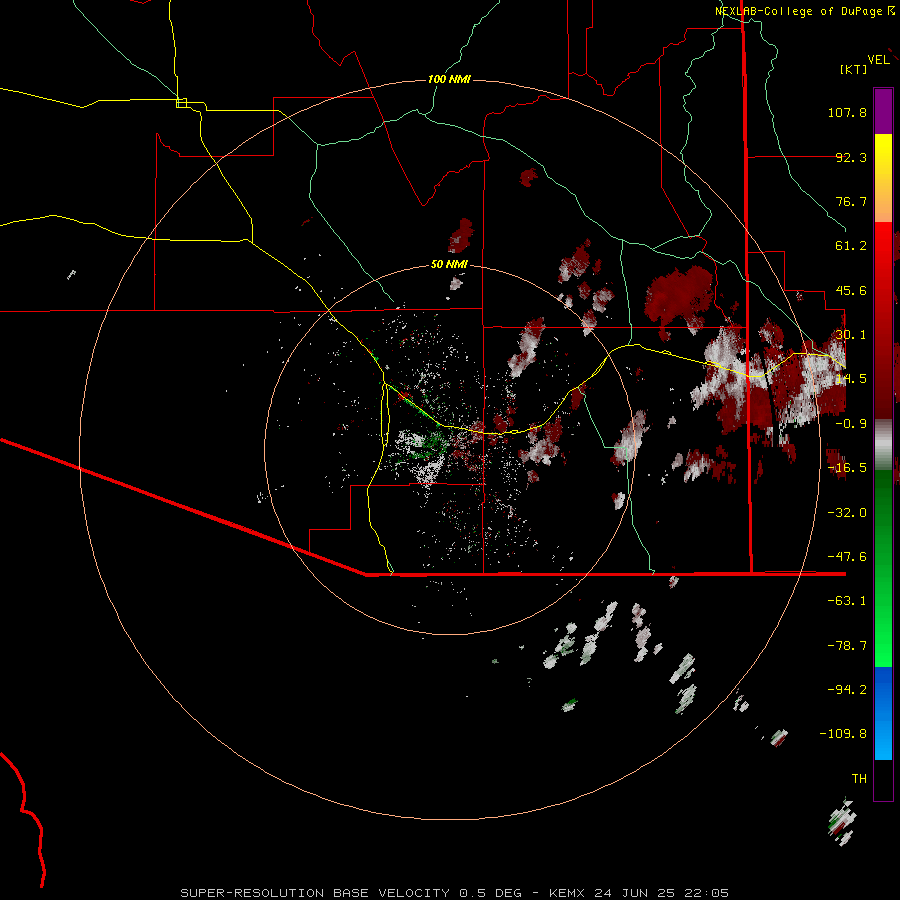900x900 pixels.
Task: Click the small yellow square city marker
Action: tap(182, 103)
